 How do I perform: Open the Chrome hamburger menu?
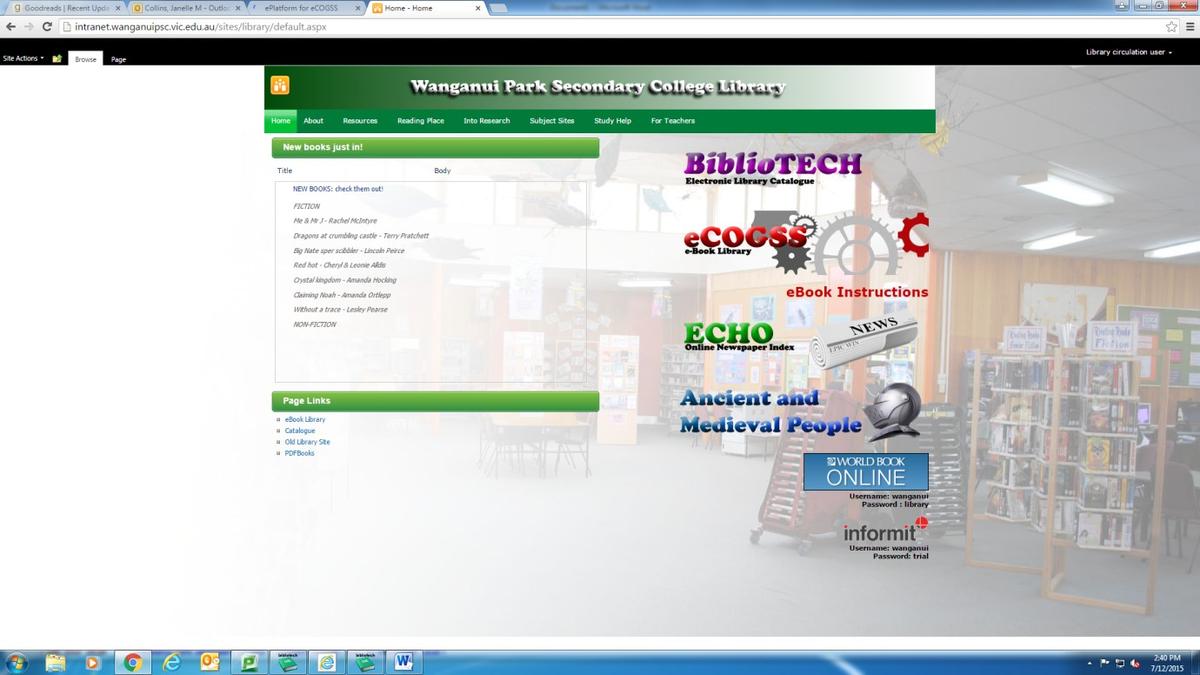click(x=1189, y=26)
